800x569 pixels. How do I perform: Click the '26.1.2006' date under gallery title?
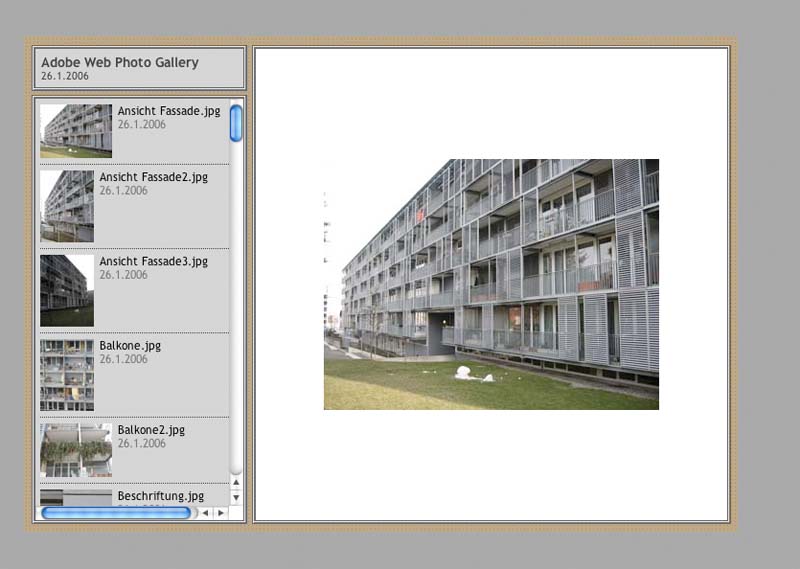coord(65,76)
